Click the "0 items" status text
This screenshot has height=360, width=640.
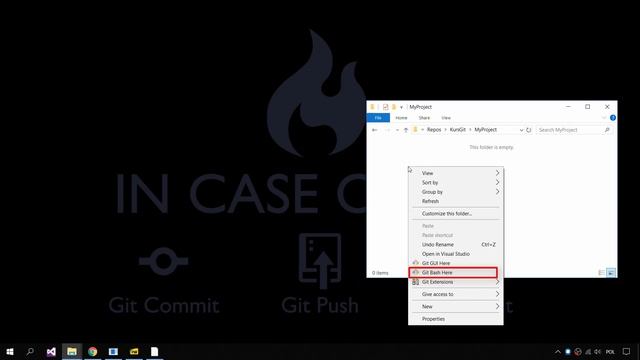coord(380,273)
